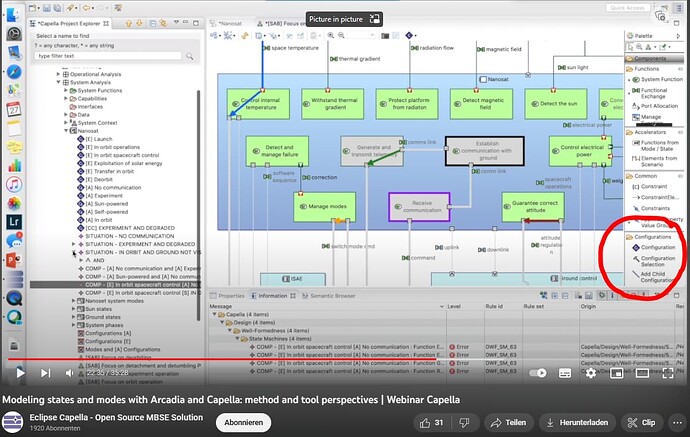Select the Add Child Configuration palette tool

(653, 277)
